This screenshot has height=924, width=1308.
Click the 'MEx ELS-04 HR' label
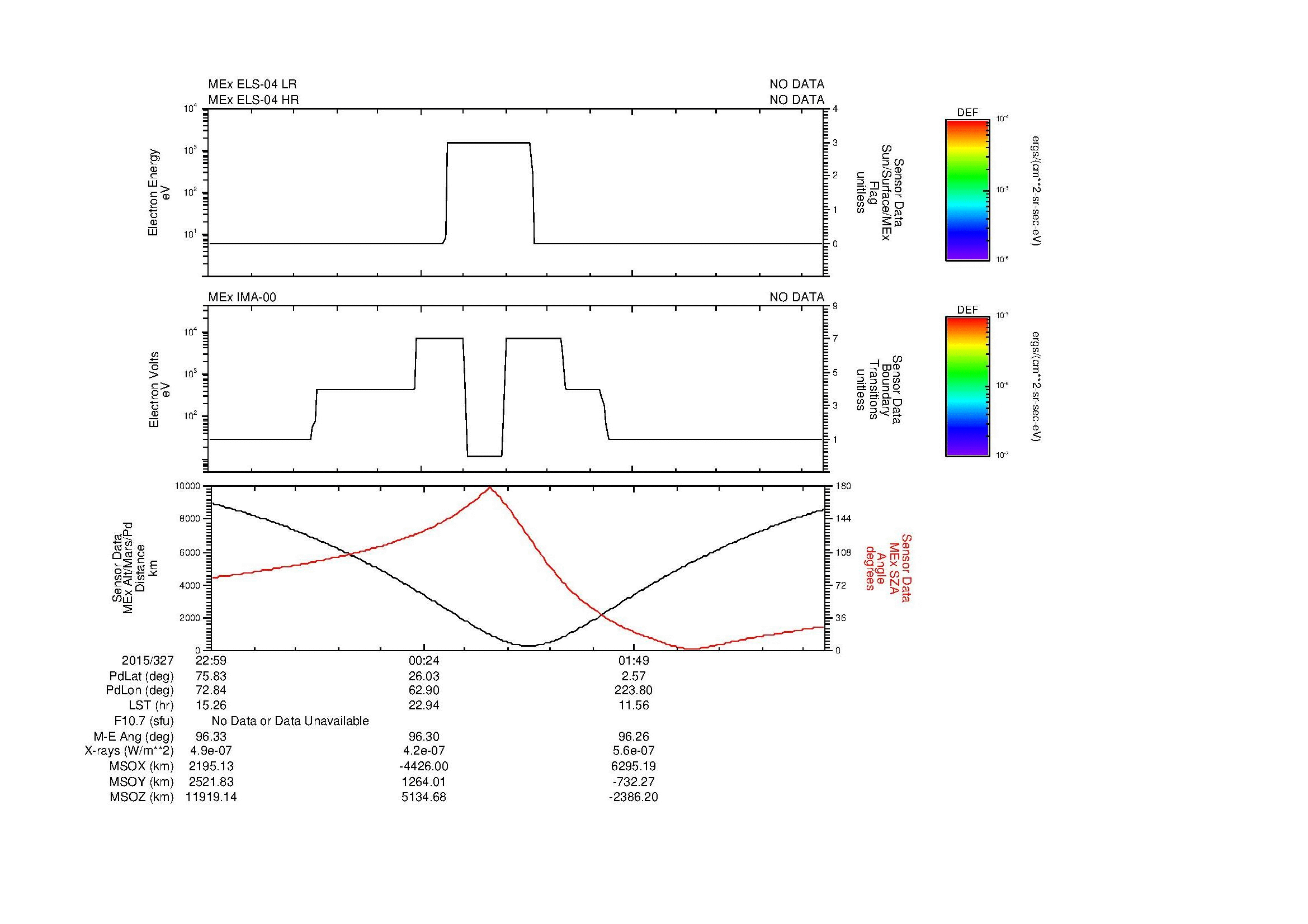pyautogui.click(x=253, y=99)
